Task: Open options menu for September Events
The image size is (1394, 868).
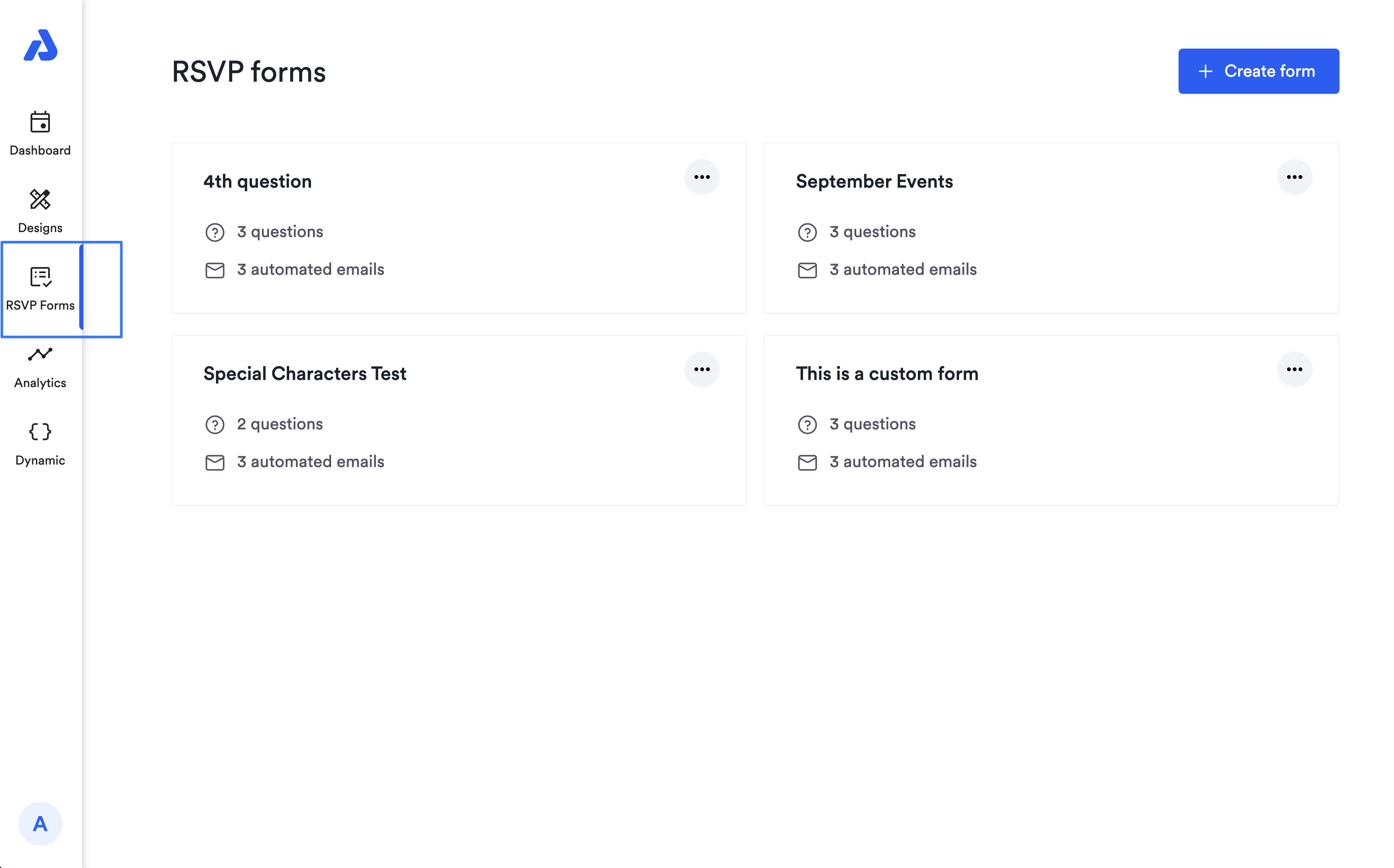Action: point(1294,177)
